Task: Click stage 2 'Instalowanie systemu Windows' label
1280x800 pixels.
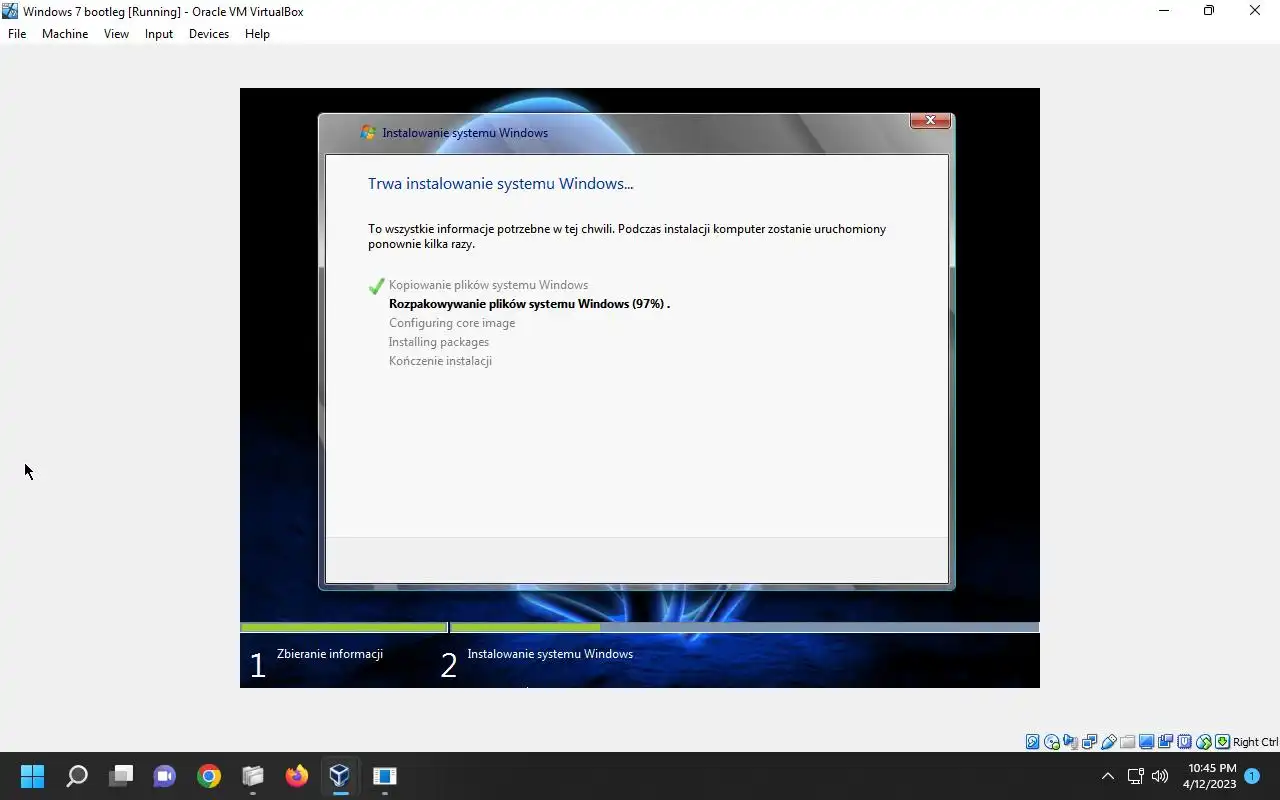Action: (550, 654)
